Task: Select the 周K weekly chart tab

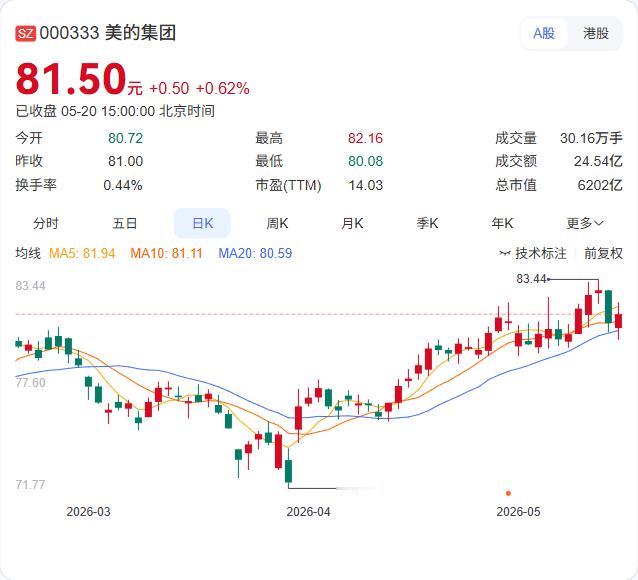Action: [277, 223]
